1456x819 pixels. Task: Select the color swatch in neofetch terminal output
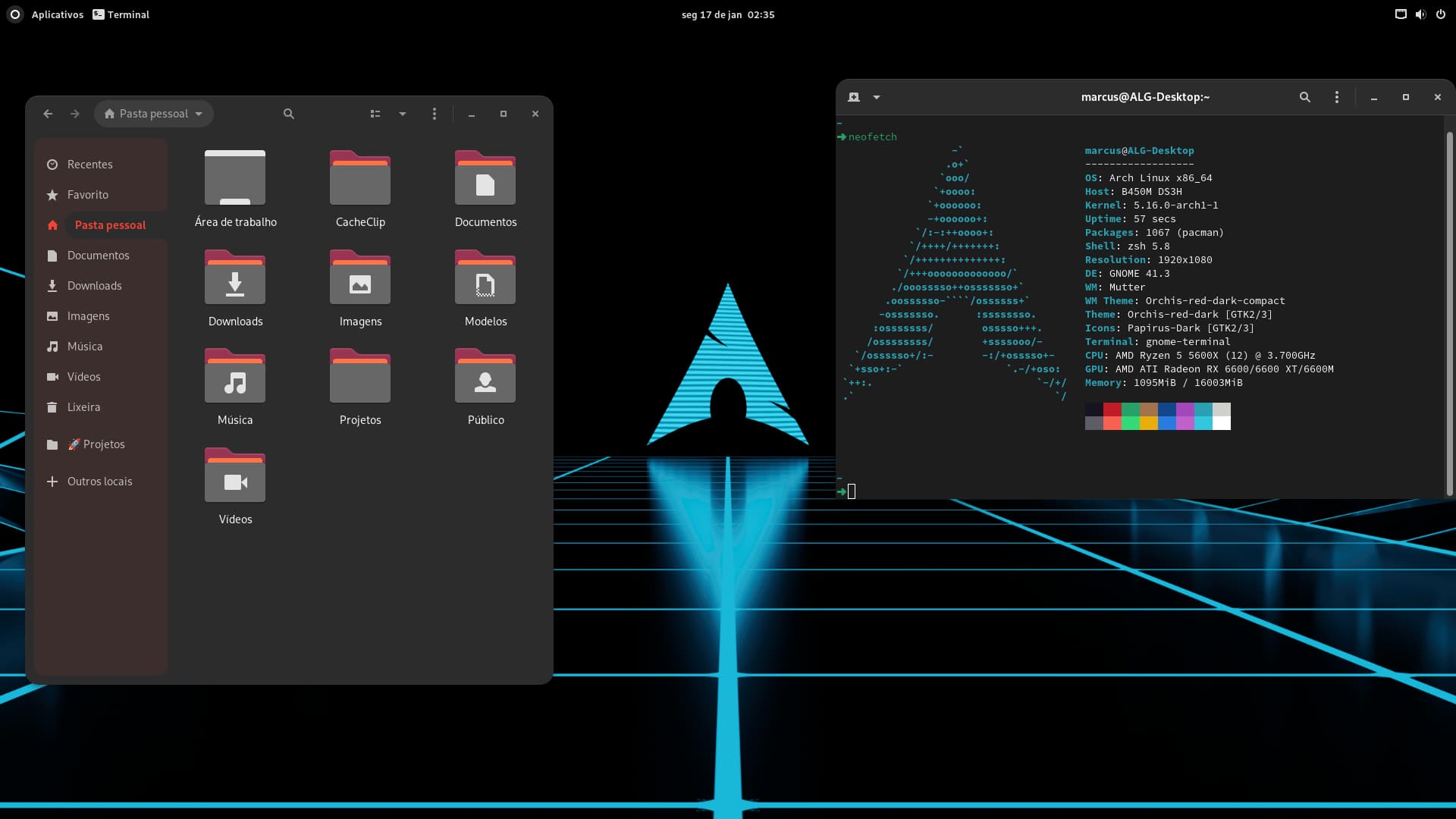pyautogui.click(x=1157, y=416)
